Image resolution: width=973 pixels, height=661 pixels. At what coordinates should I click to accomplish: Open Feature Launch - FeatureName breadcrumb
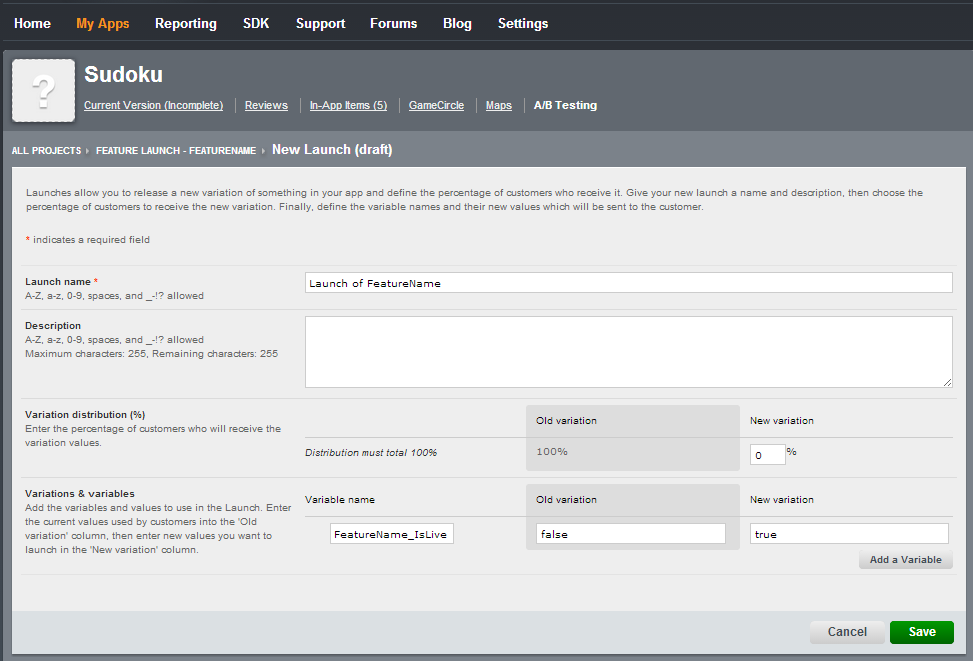[x=176, y=150]
